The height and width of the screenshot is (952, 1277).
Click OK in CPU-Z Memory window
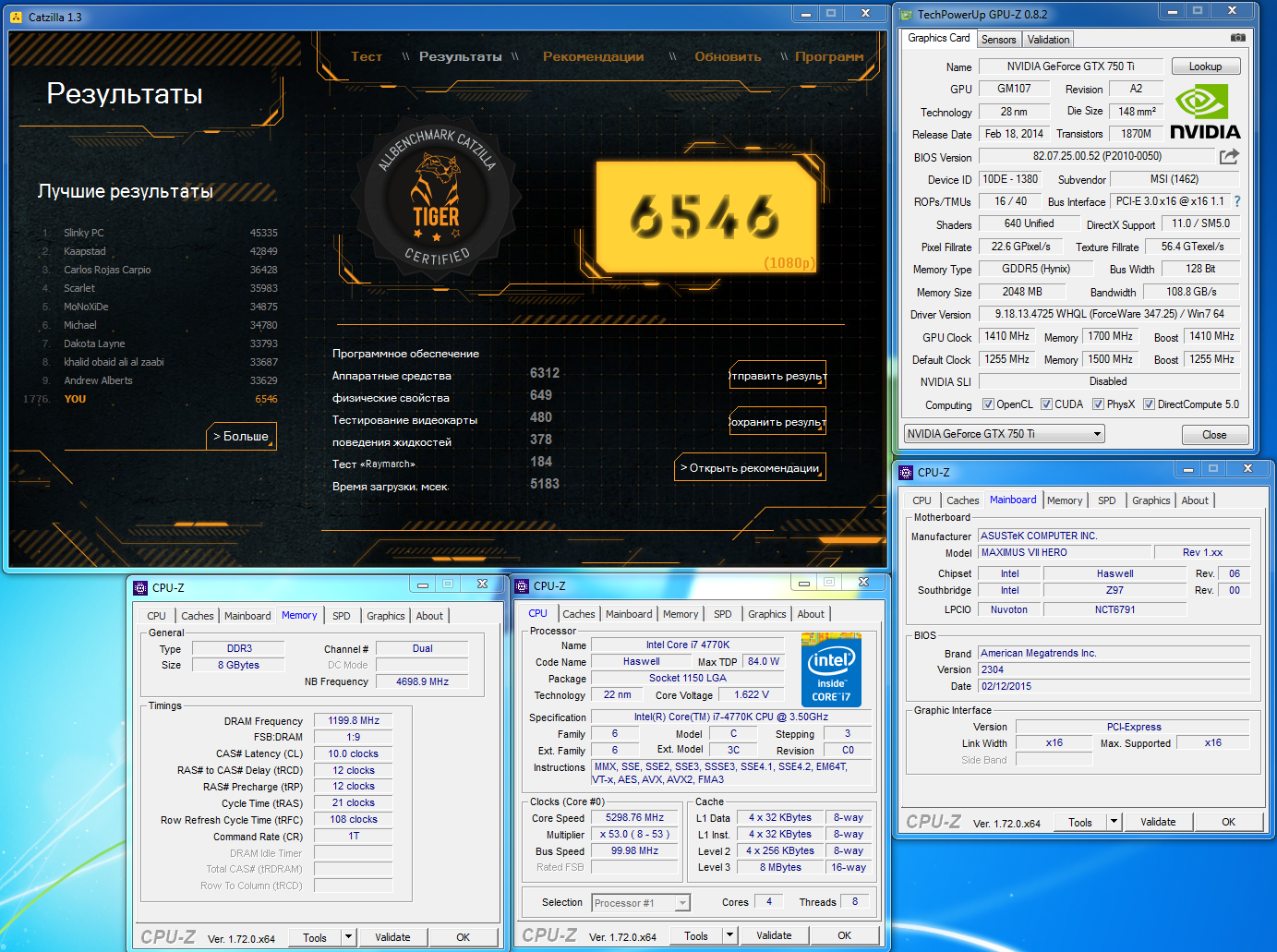point(463,937)
